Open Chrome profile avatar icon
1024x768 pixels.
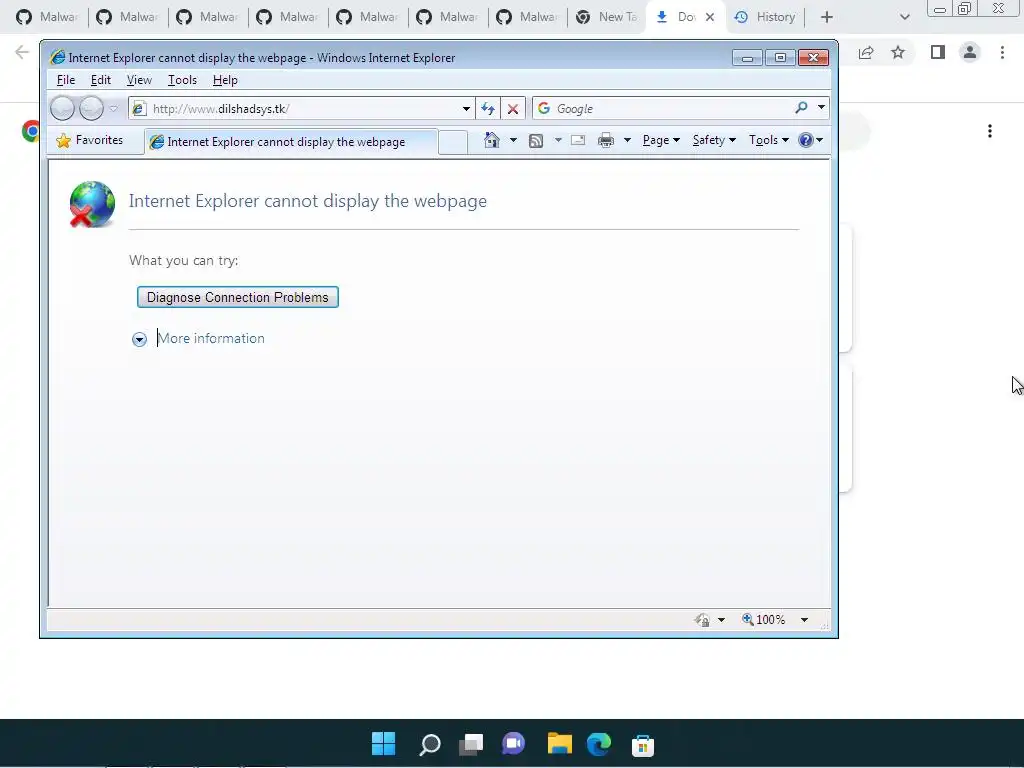(970, 52)
